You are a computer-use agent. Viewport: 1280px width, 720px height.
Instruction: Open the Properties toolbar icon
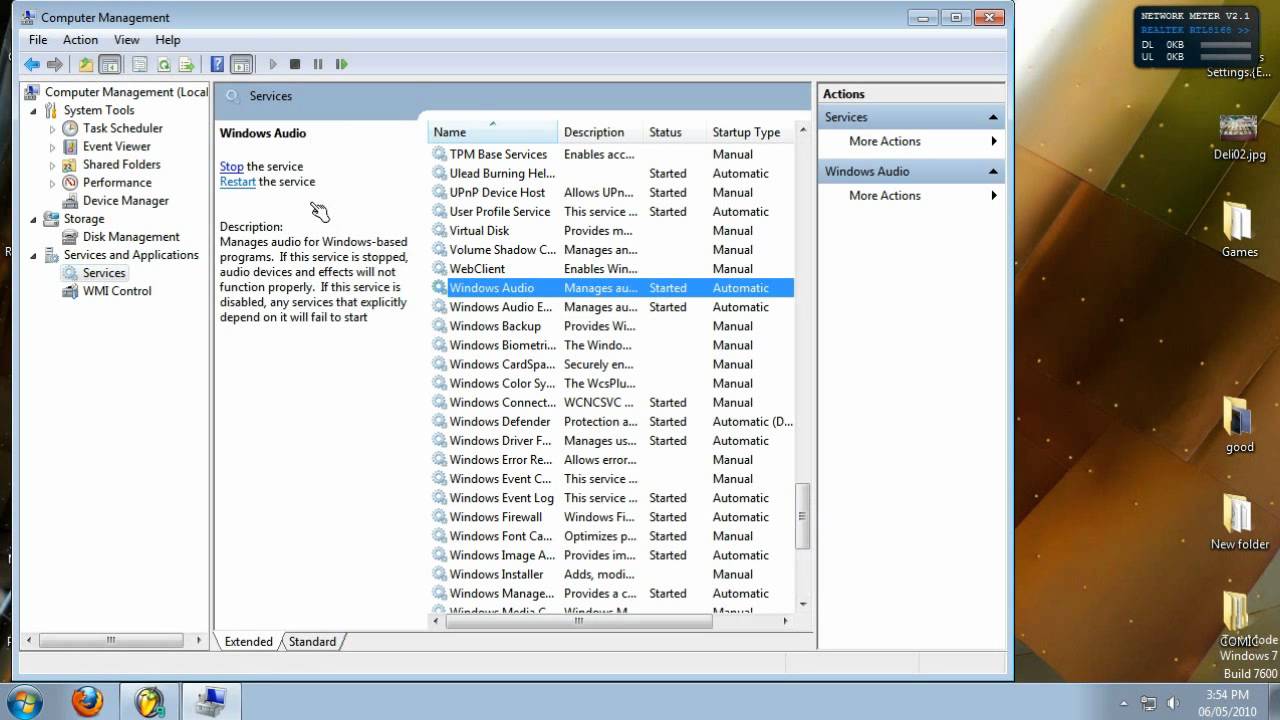(140, 64)
